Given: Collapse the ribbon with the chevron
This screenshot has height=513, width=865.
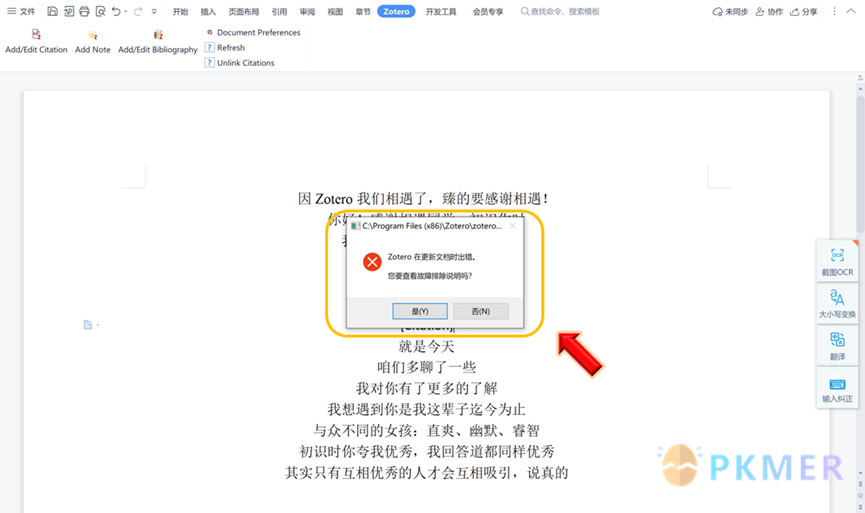Looking at the screenshot, I should pos(851,11).
